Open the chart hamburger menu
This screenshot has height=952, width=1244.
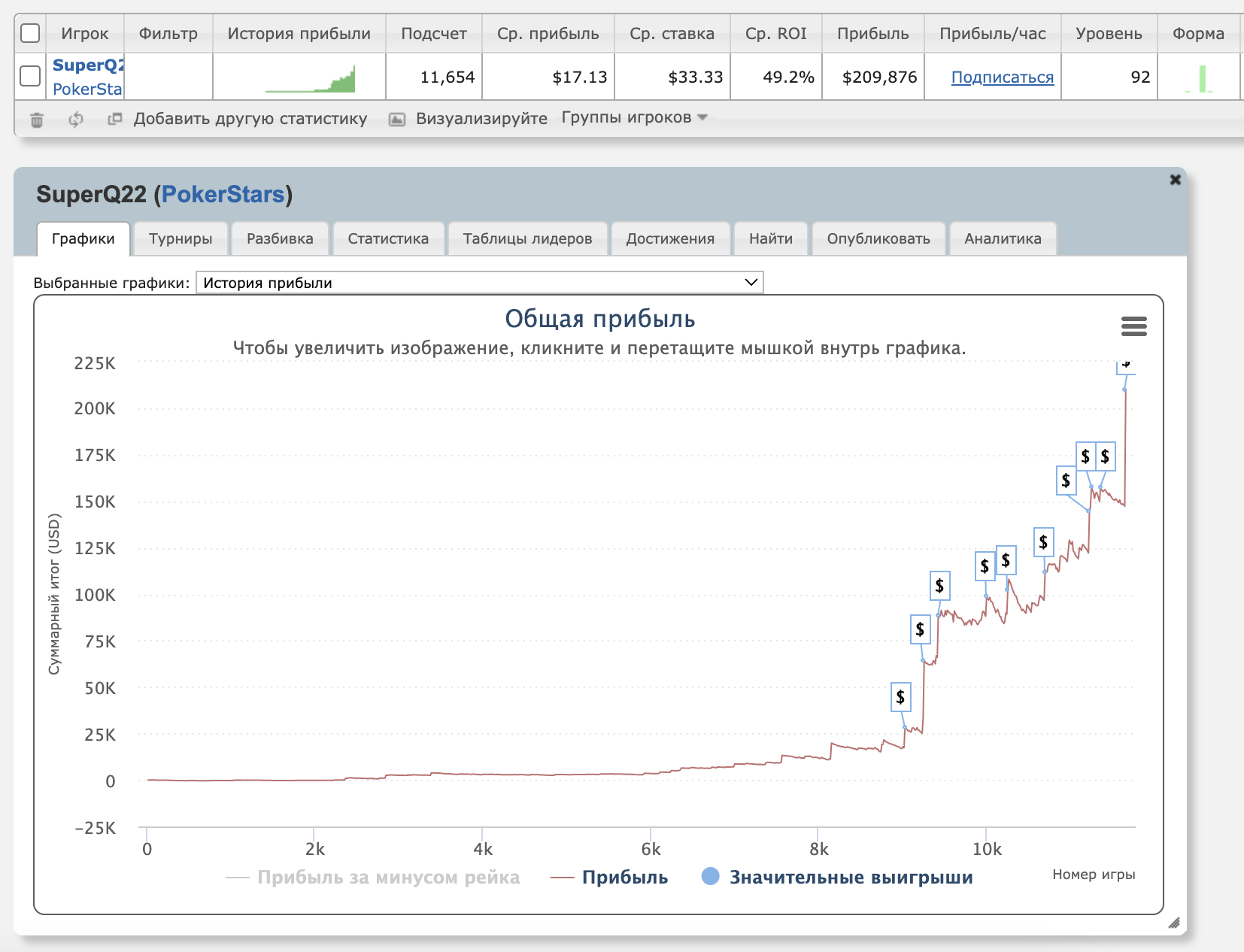click(x=1133, y=326)
